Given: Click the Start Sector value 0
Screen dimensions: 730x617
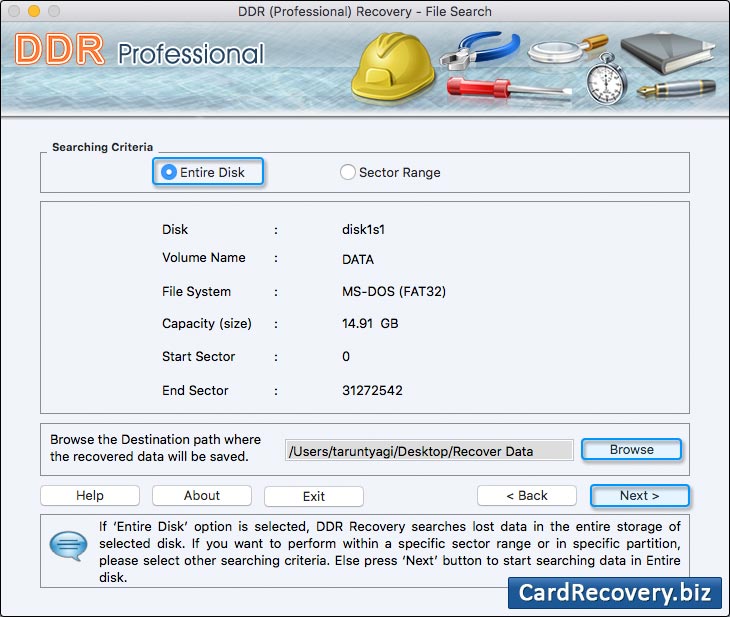Looking at the screenshot, I should coord(346,357).
